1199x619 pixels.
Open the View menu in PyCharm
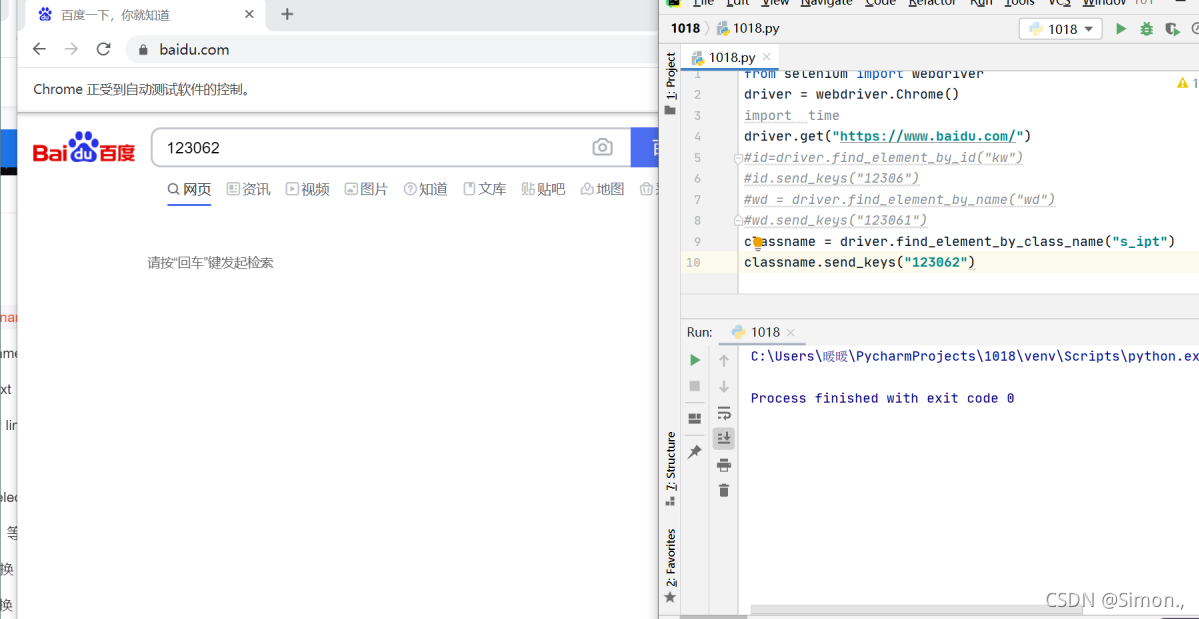click(775, 3)
